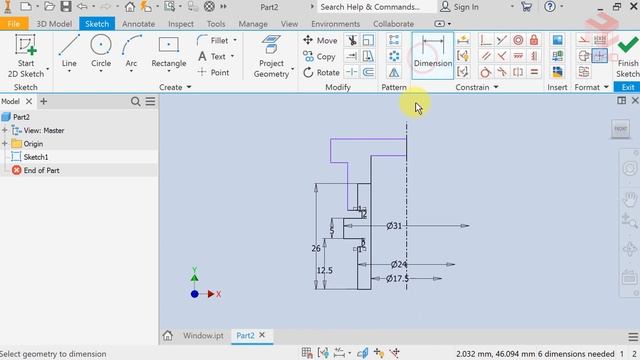This screenshot has width=640, height=360.
Task: Switch to Manage tab
Action: [x=253, y=24]
